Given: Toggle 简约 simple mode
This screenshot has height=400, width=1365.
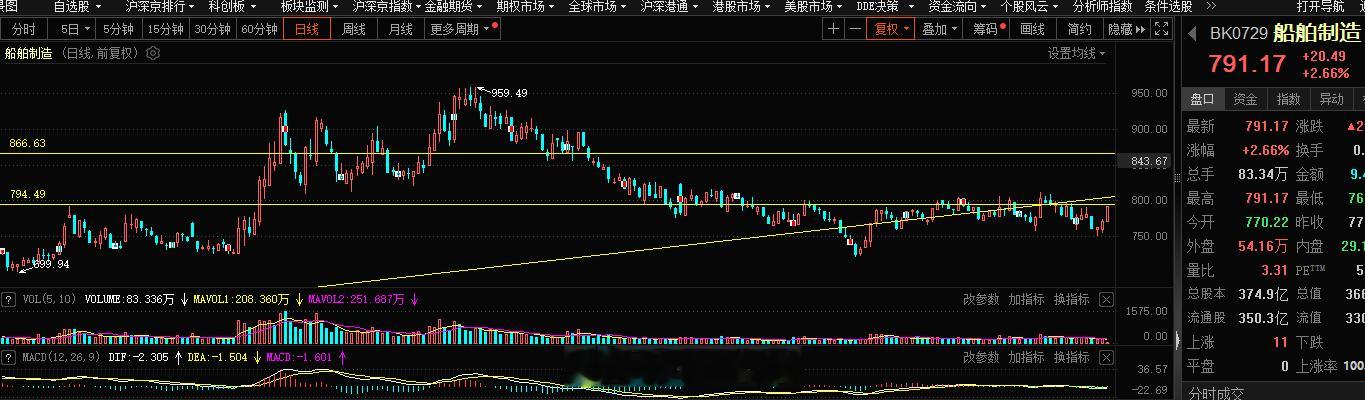Looking at the screenshot, I should pos(1080,29).
